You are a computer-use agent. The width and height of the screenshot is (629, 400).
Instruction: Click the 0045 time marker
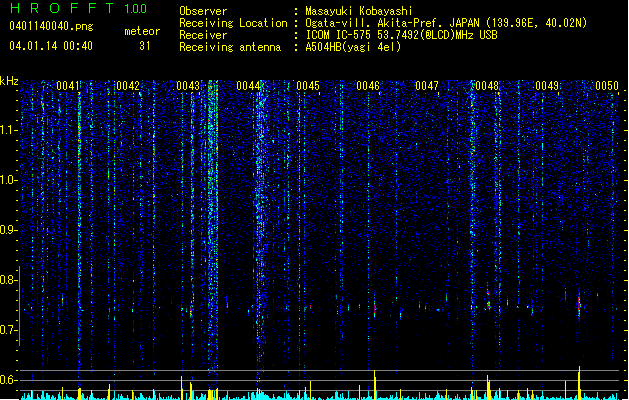tap(308, 86)
